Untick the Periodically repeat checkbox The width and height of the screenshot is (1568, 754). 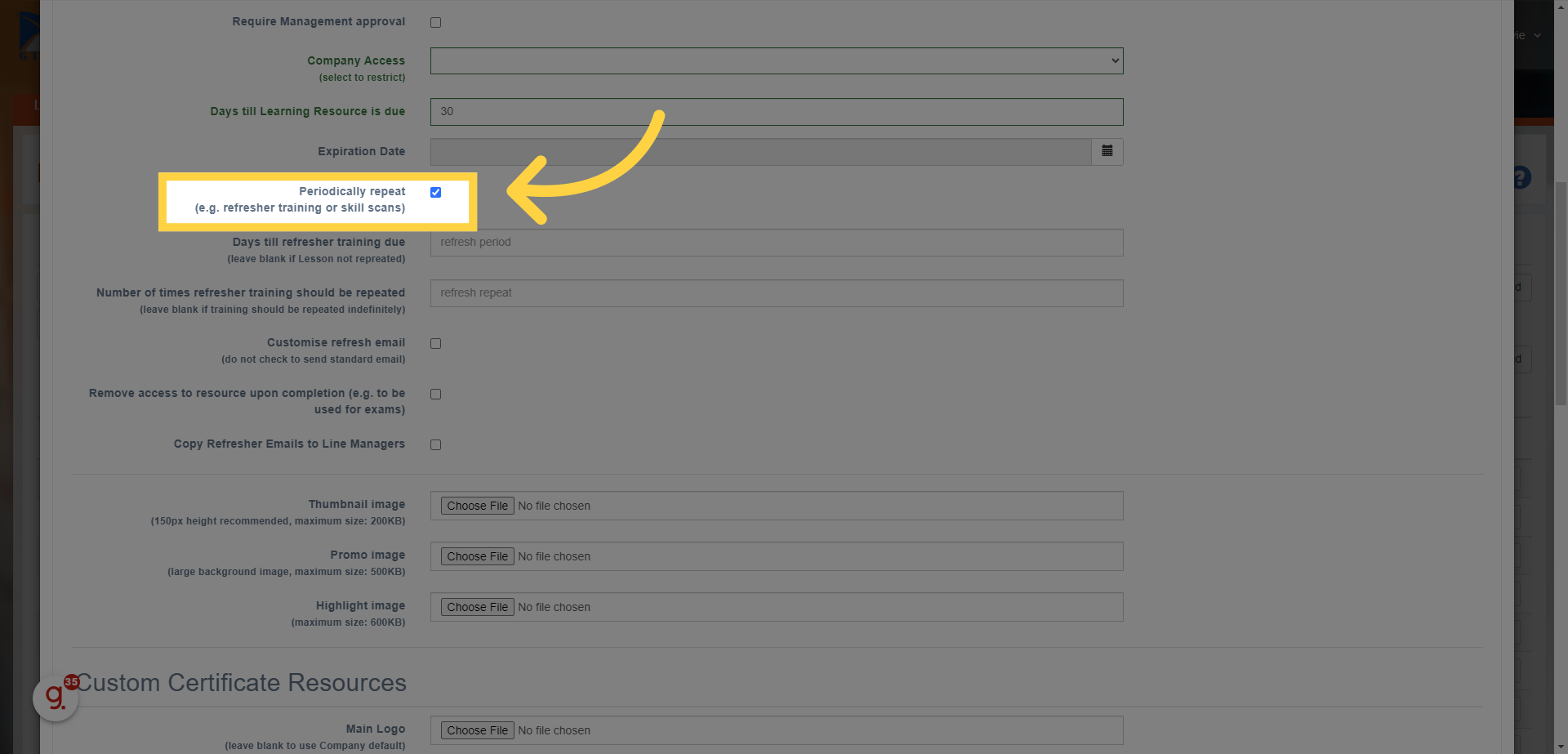click(x=436, y=192)
